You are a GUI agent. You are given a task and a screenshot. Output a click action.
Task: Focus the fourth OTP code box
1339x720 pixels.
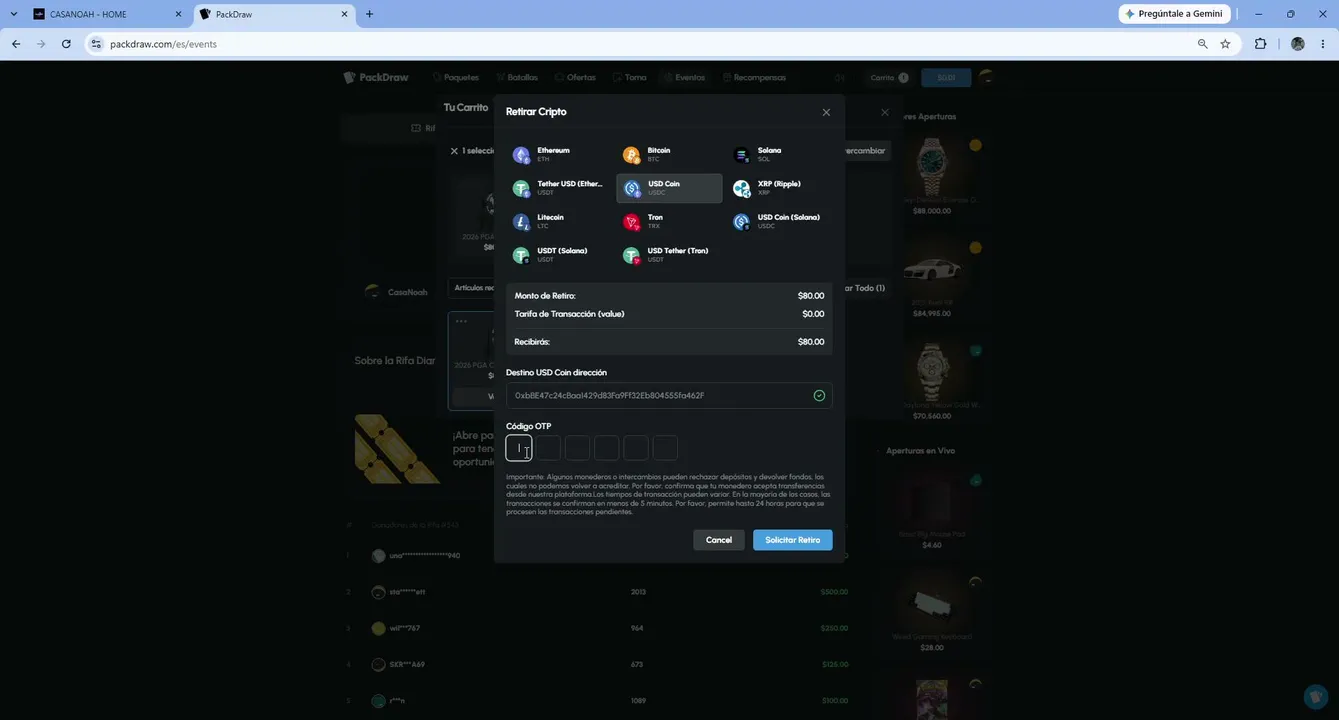point(607,448)
